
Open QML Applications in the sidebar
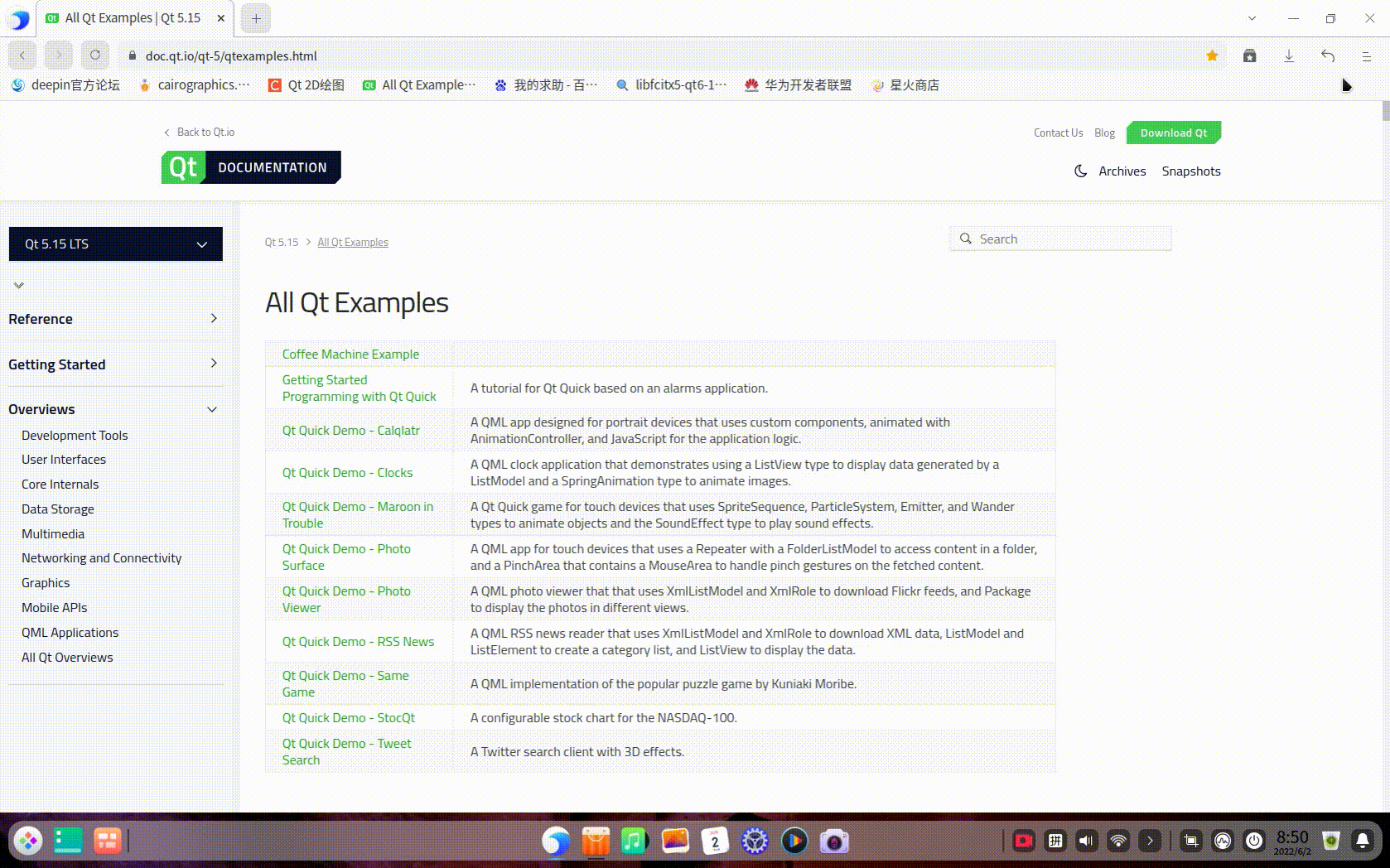(70, 632)
